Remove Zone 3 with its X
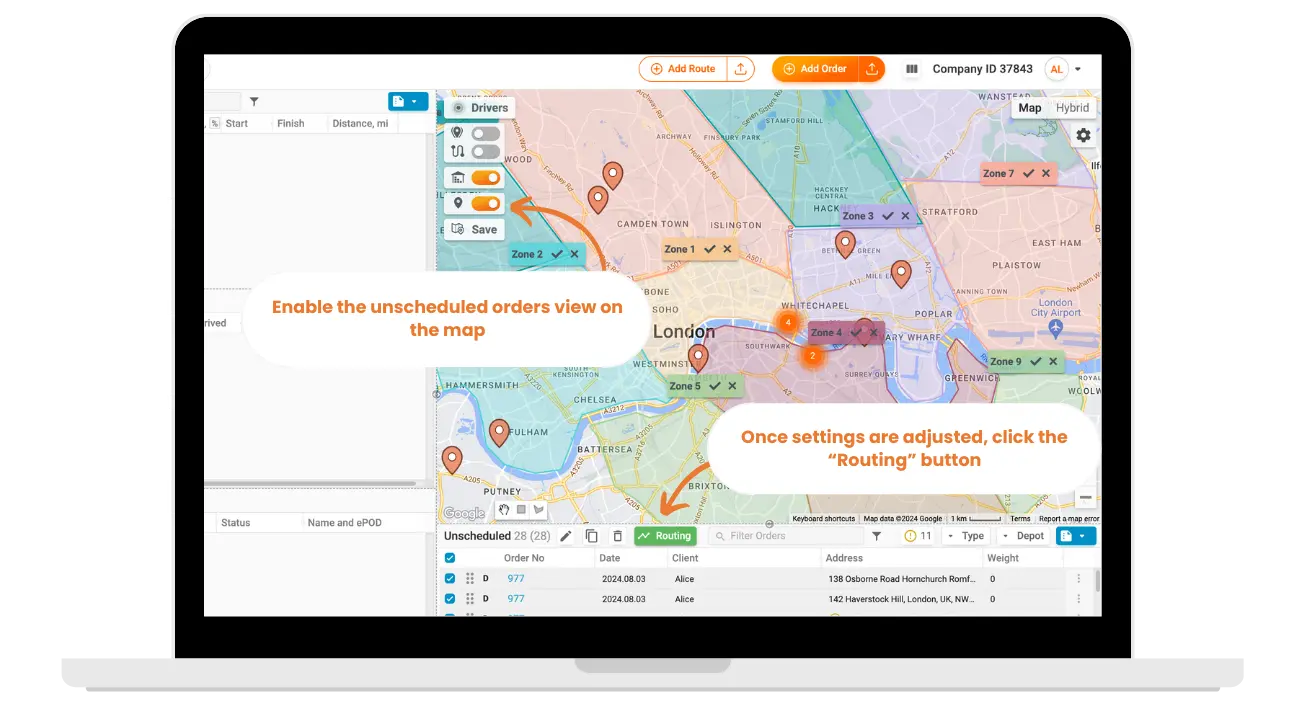 pos(905,216)
